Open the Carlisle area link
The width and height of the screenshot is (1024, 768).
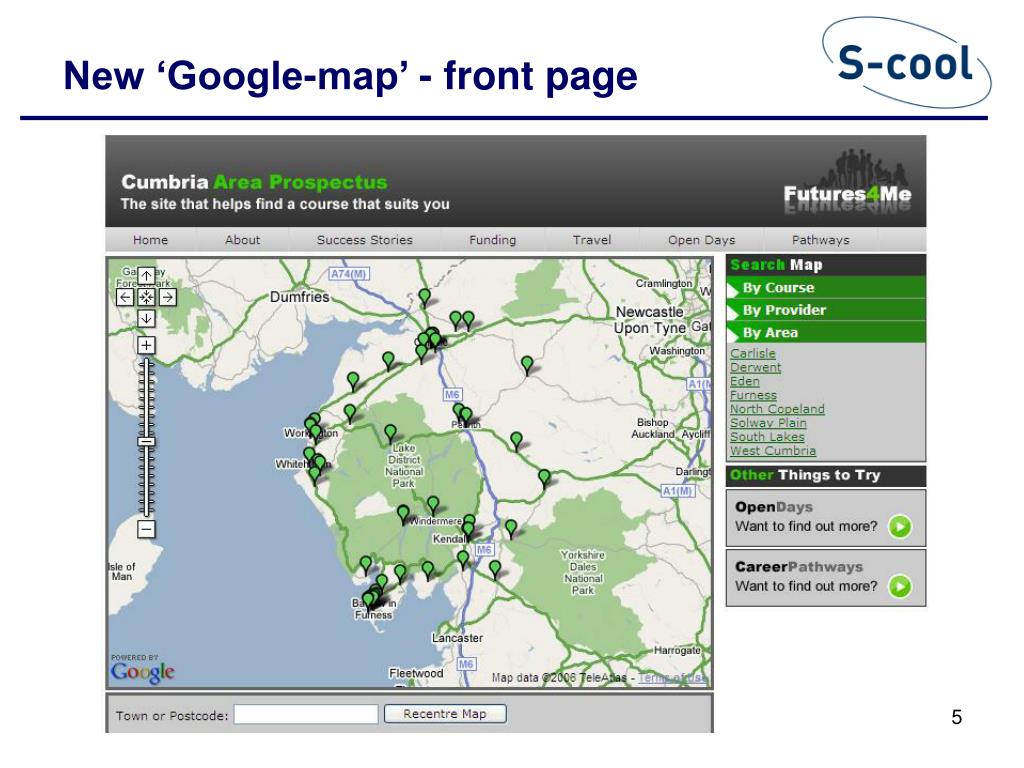(x=753, y=353)
